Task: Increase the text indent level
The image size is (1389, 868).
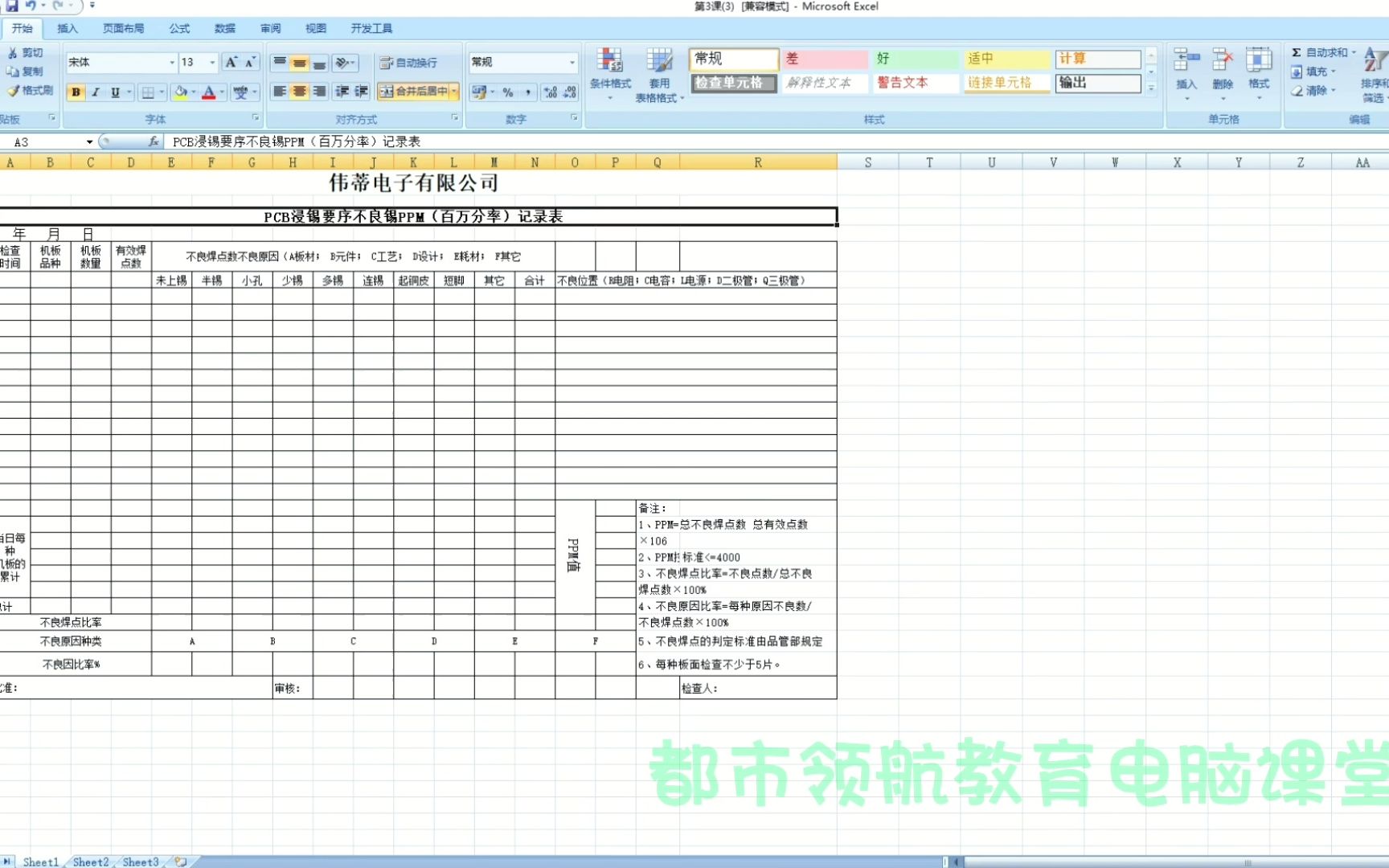Action: click(x=362, y=91)
